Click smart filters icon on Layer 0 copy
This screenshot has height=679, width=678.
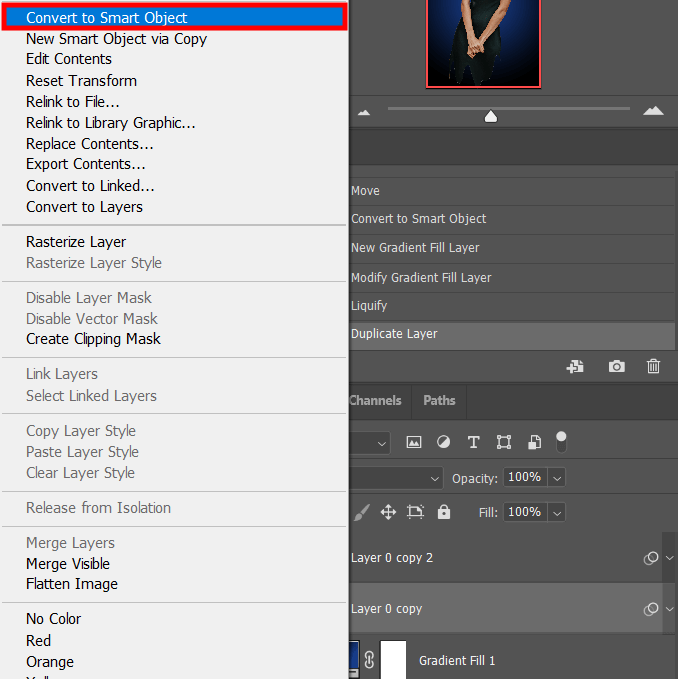651,609
